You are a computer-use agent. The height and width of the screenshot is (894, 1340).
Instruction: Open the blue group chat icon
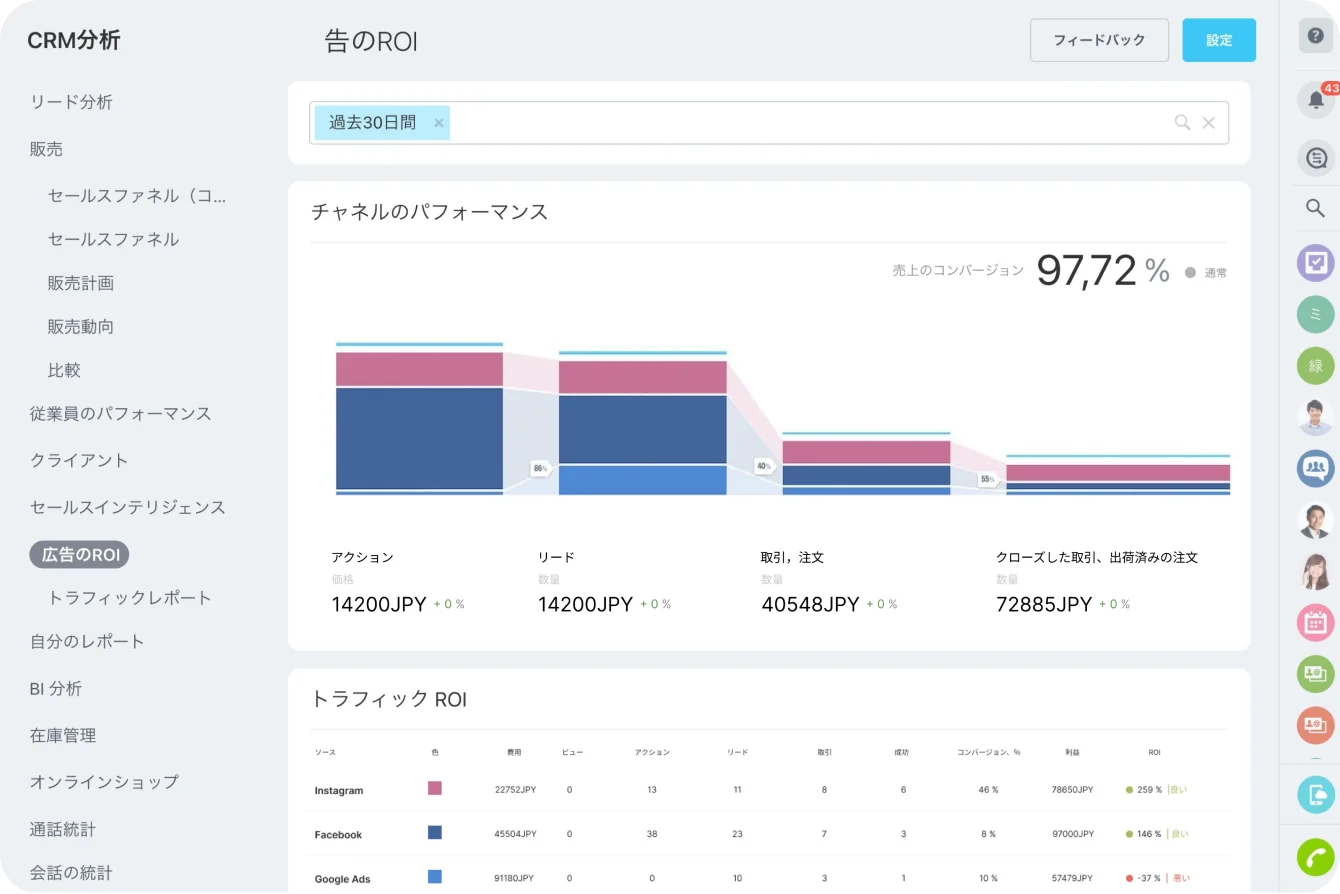(x=1316, y=468)
